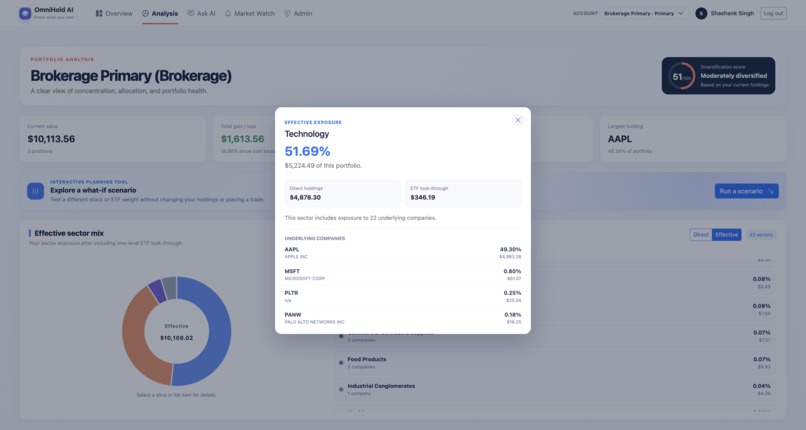
Task: Select the purple donut chart slice
Action: coord(157,290)
